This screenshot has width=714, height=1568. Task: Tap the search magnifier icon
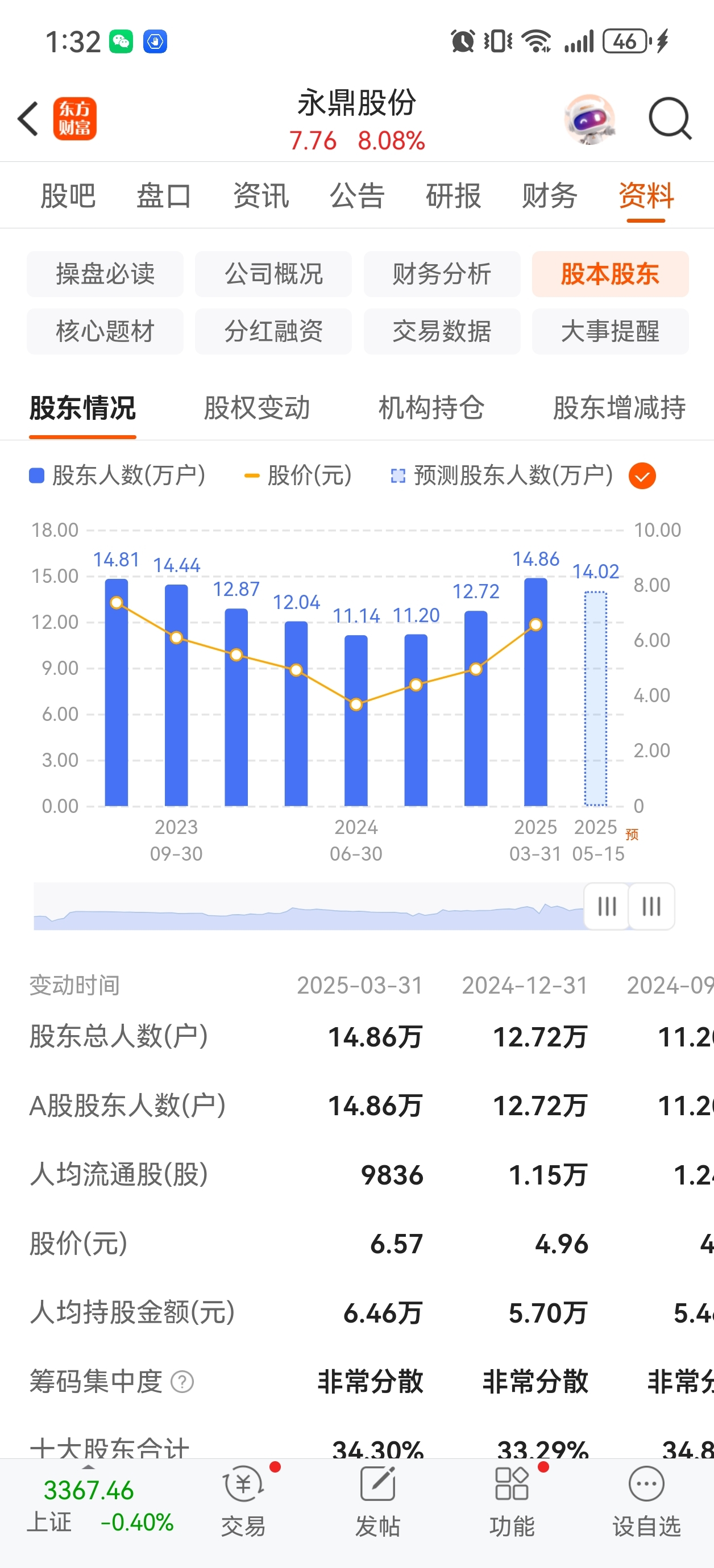pyautogui.click(x=670, y=119)
